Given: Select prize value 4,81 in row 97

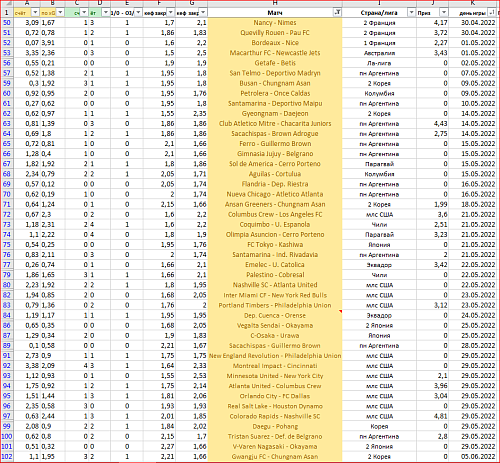Looking at the screenshot, I should coord(432,416).
